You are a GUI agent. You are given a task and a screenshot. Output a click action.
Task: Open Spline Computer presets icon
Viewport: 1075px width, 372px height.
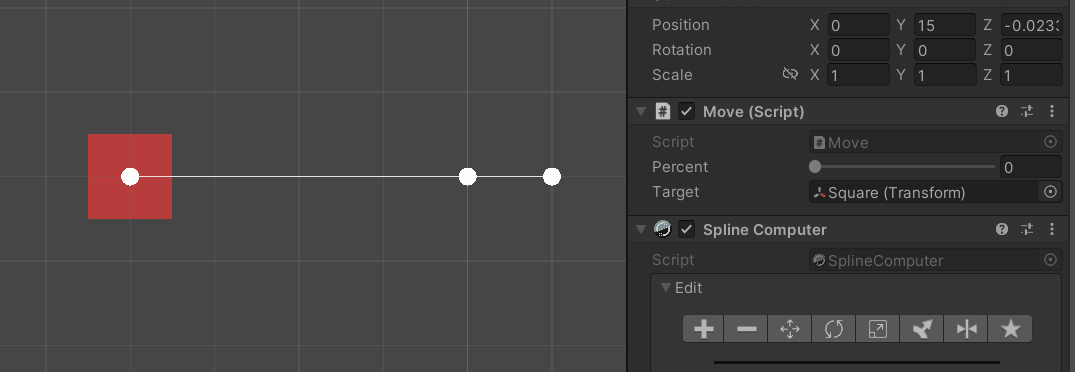(x=1026, y=229)
